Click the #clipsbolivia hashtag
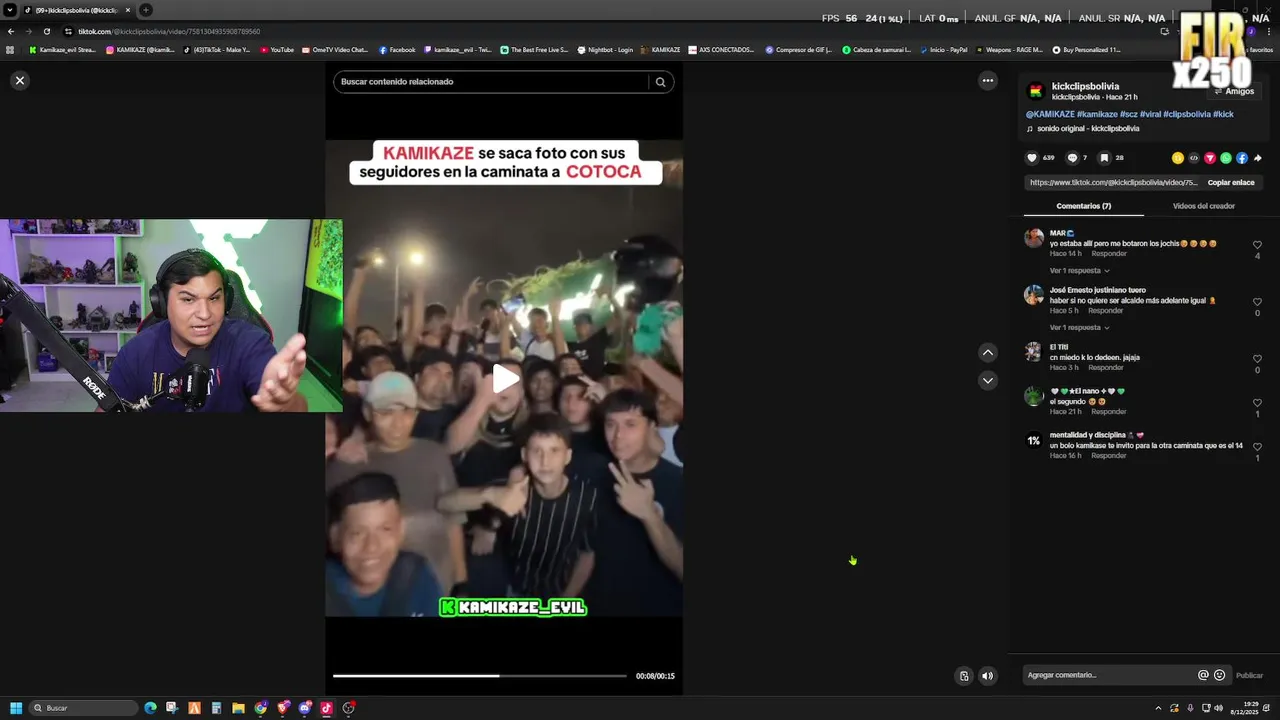Image resolution: width=1280 pixels, height=720 pixels. click(1186, 114)
